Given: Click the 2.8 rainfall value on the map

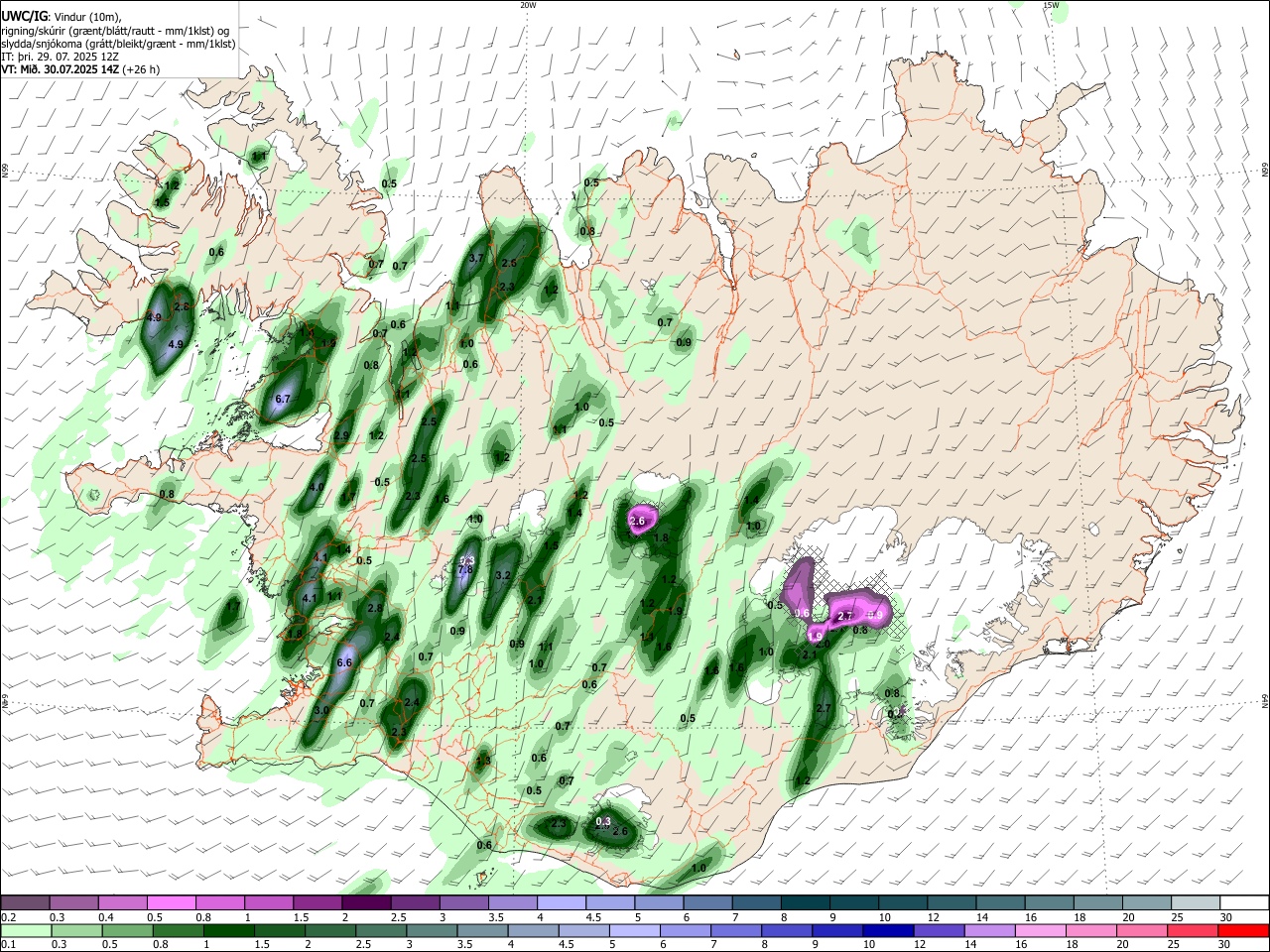Looking at the screenshot, I should (x=375, y=608).
